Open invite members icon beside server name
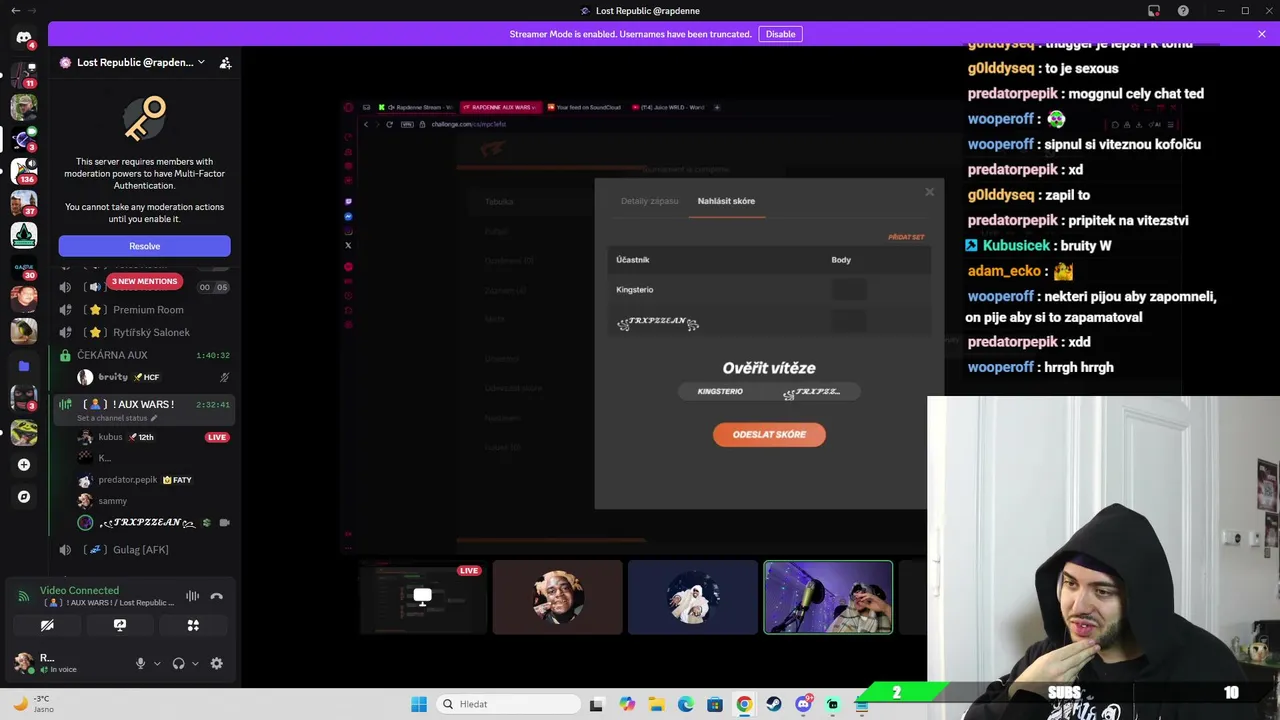 click(x=226, y=62)
